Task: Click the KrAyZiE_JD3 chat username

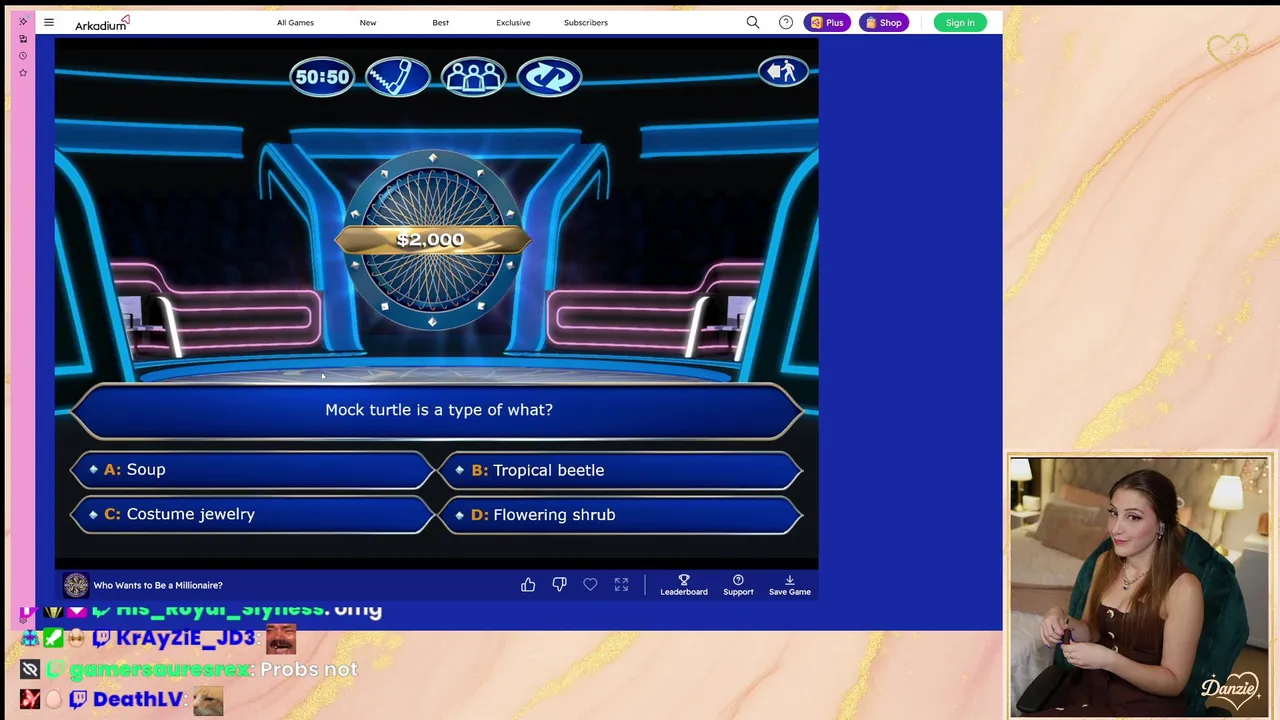Action: point(186,638)
